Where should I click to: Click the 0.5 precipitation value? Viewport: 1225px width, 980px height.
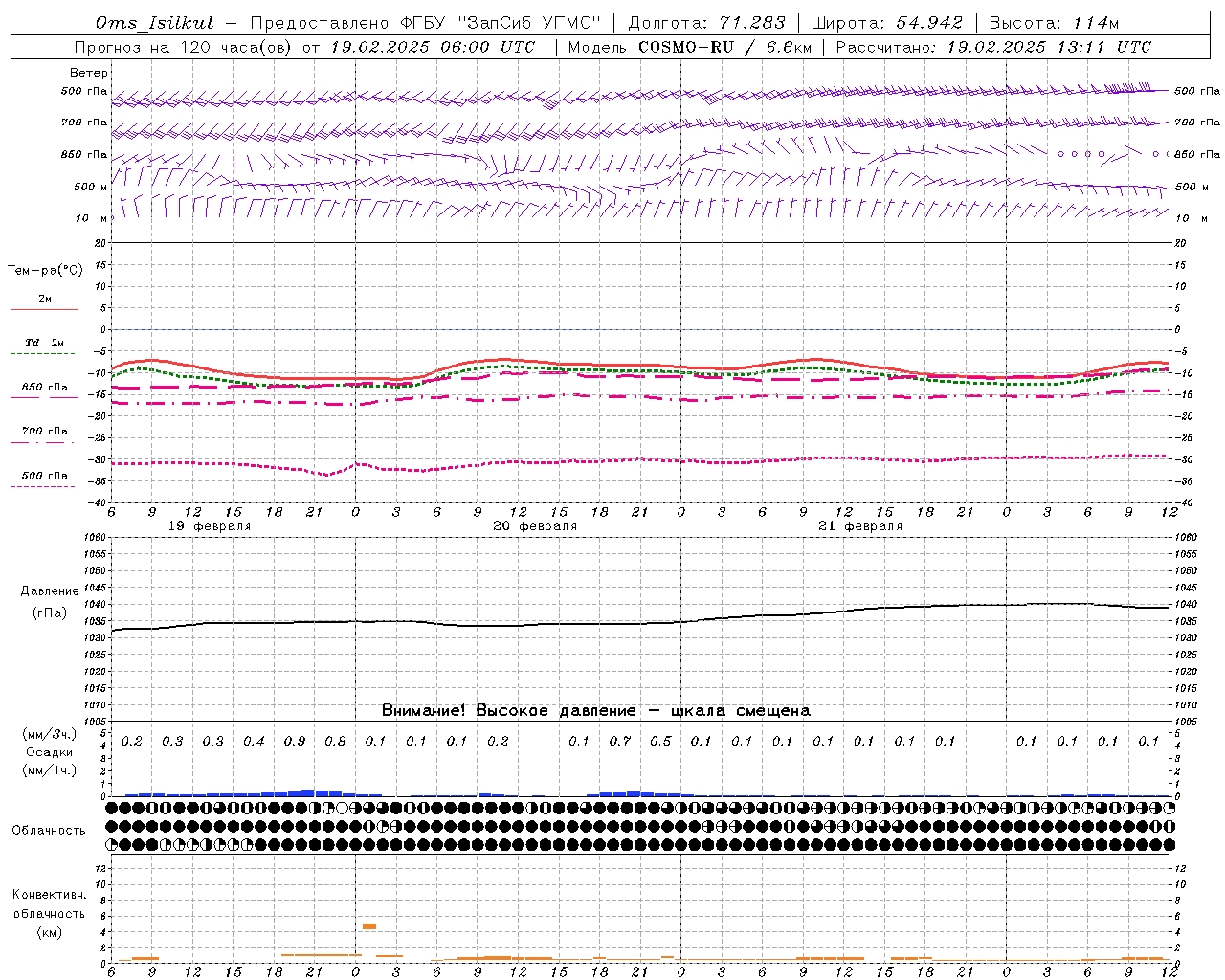point(660,742)
